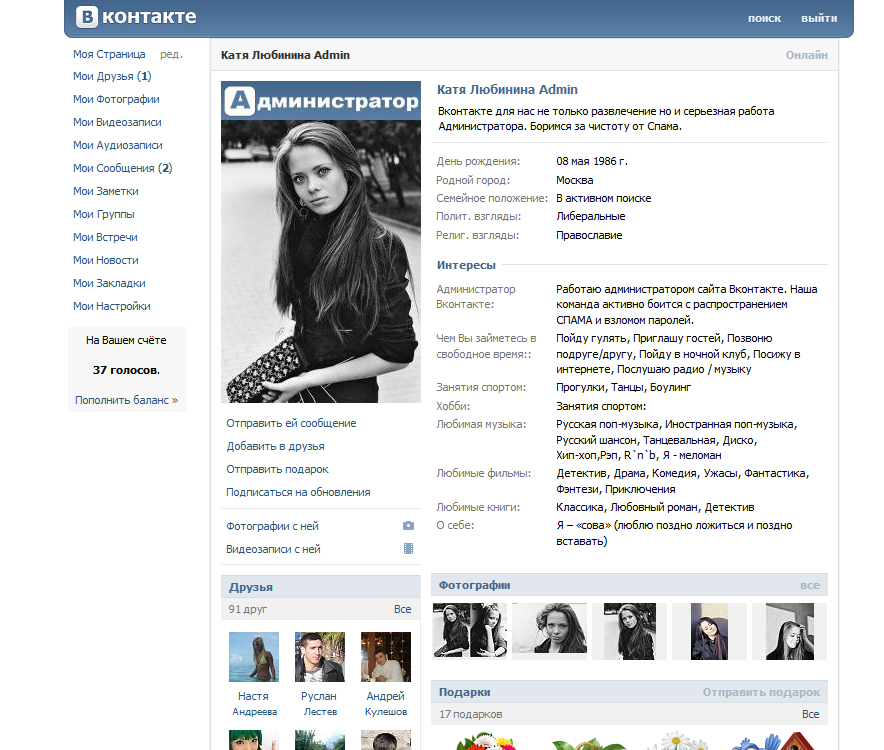
Task: Click Все in the gifts section
Action: pyautogui.click(x=811, y=714)
